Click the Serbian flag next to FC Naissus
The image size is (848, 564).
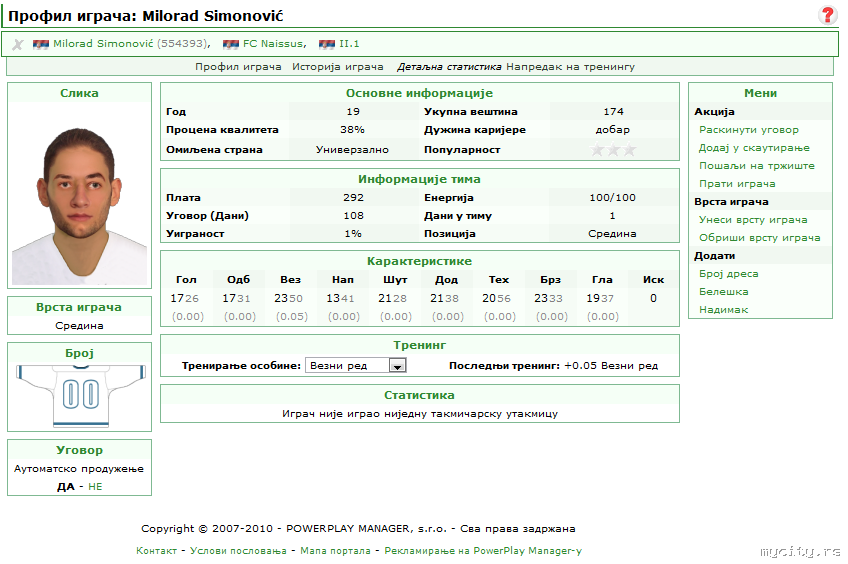coord(231,44)
